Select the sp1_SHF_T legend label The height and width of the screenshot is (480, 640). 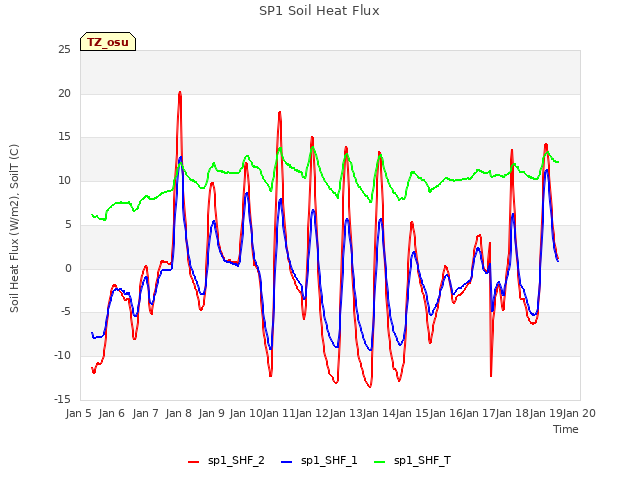pyautogui.click(x=422, y=460)
